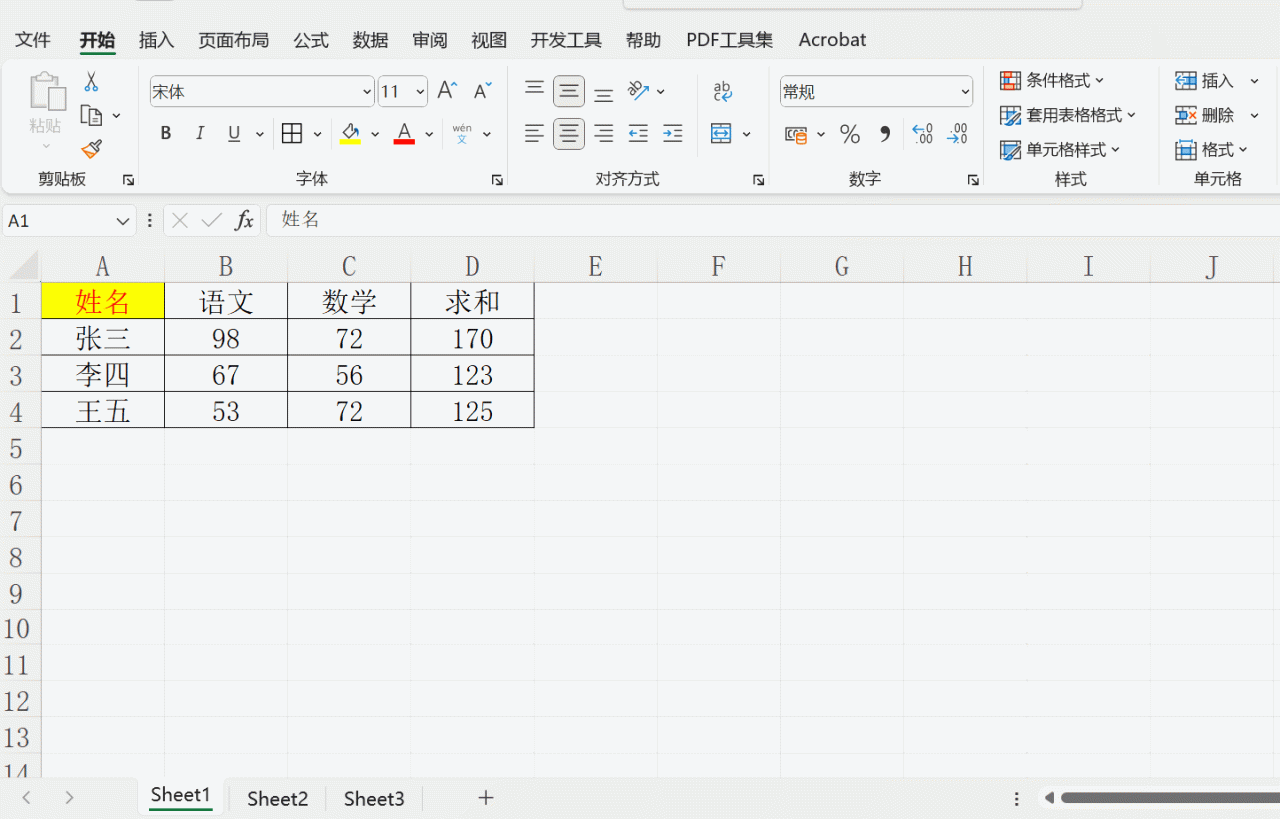Open the 文件 menu
Viewport: 1280px width, 819px height.
(33, 40)
